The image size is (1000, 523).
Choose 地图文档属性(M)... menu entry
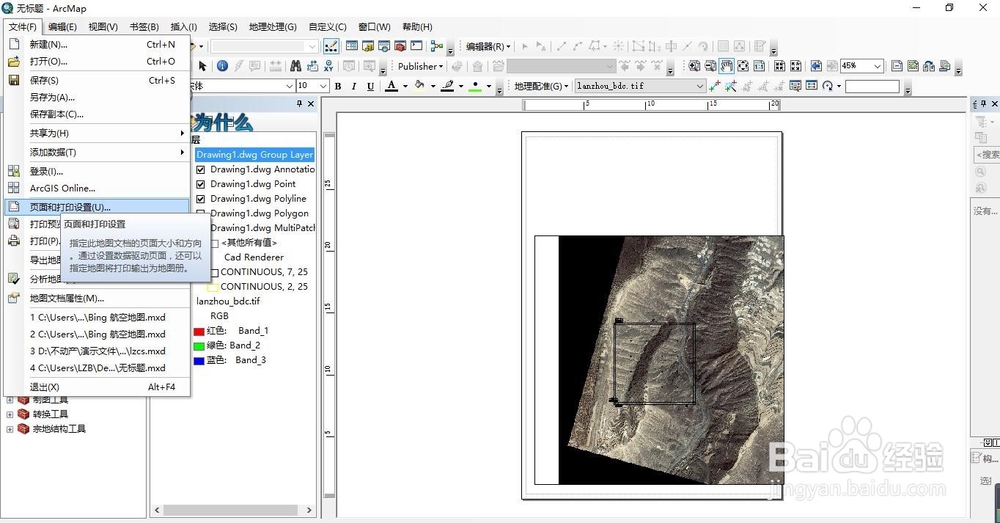[x=96, y=298]
